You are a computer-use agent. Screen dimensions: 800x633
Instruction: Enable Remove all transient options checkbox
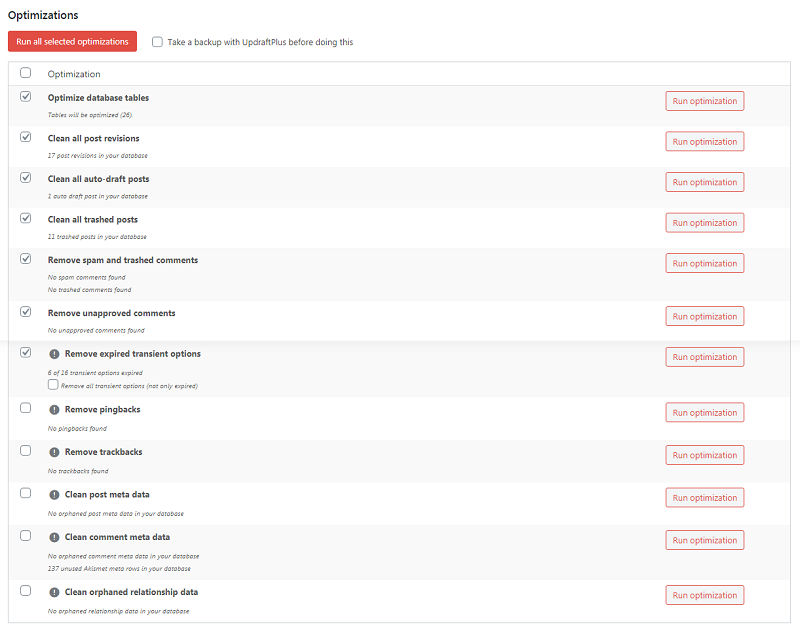53,385
